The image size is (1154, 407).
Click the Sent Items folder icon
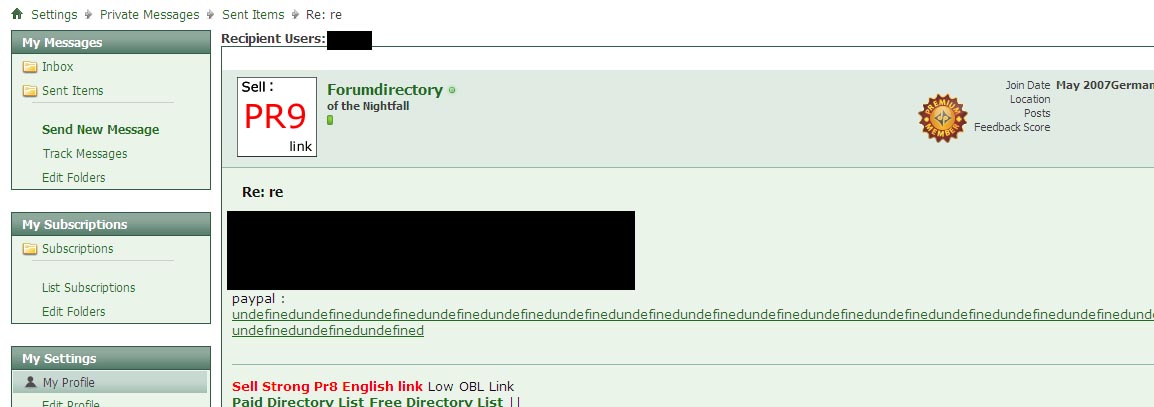click(30, 91)
